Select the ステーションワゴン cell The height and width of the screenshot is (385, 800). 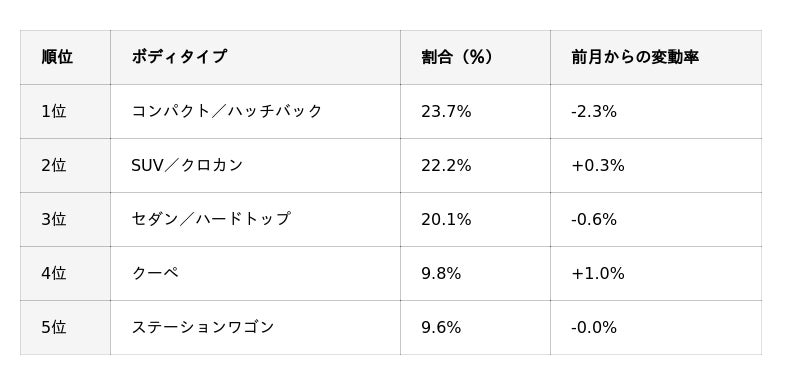[255, 327]
